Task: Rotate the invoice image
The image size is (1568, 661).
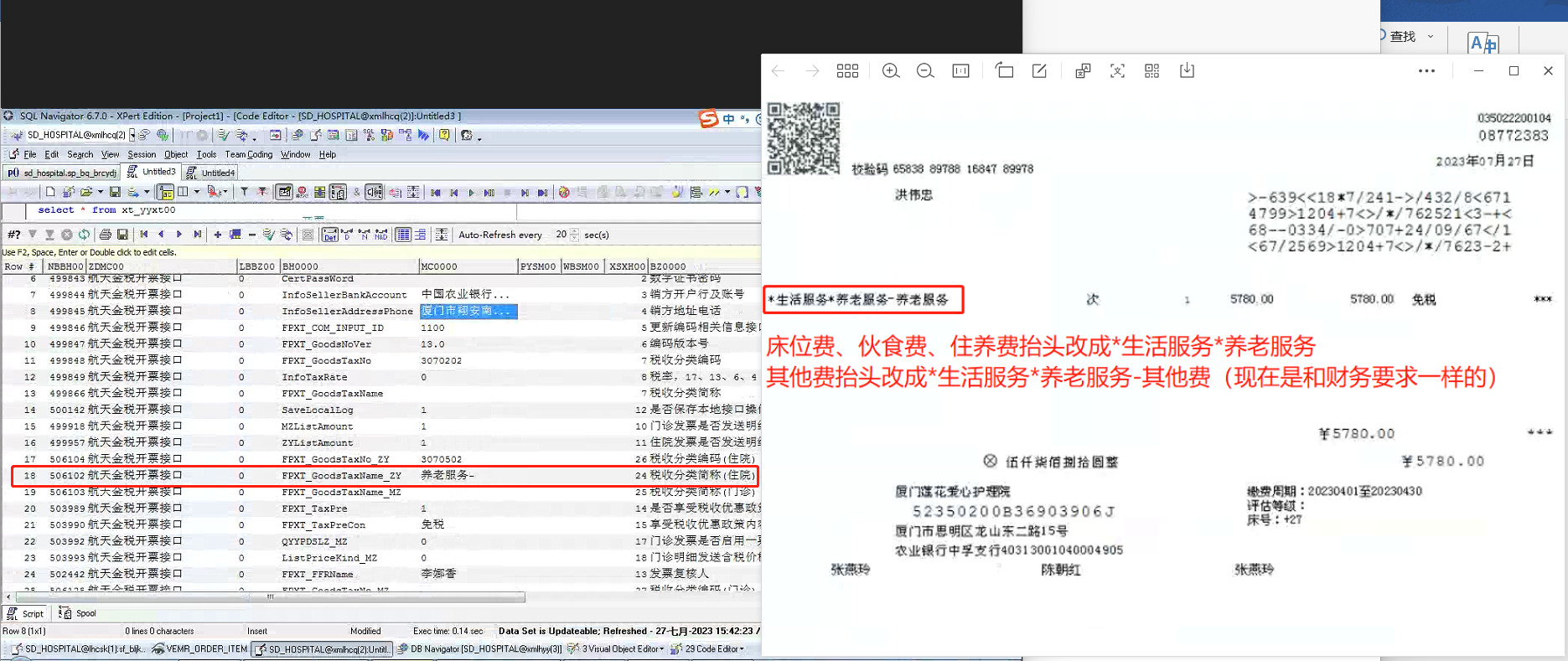Action: pyautogui.click(x=1004, y=71)
